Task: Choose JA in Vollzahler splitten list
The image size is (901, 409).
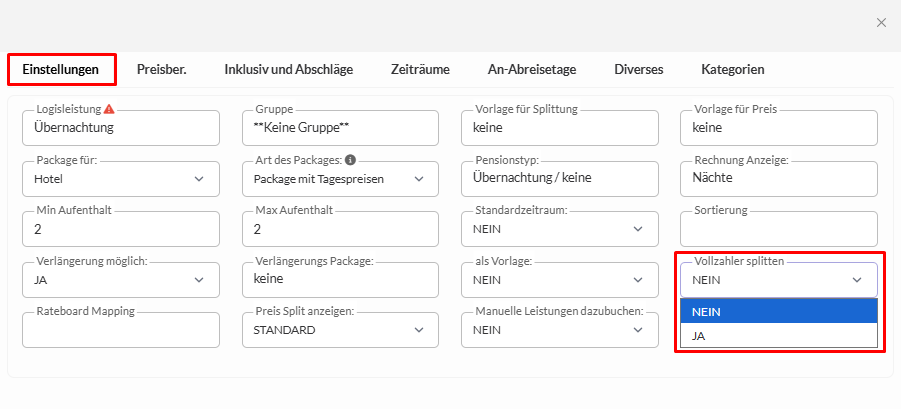Action: (778, 337)
